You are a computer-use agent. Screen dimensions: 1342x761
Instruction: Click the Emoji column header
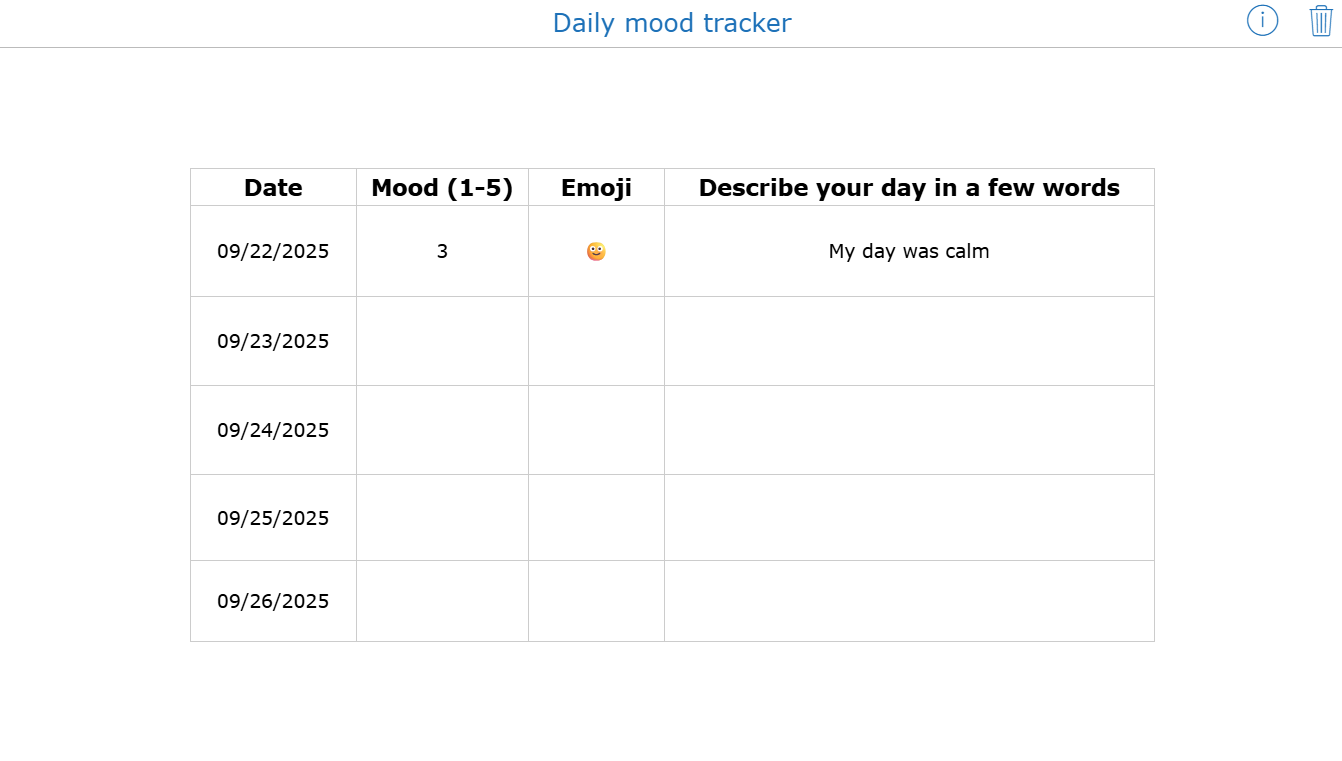click(x=595, y=187)
